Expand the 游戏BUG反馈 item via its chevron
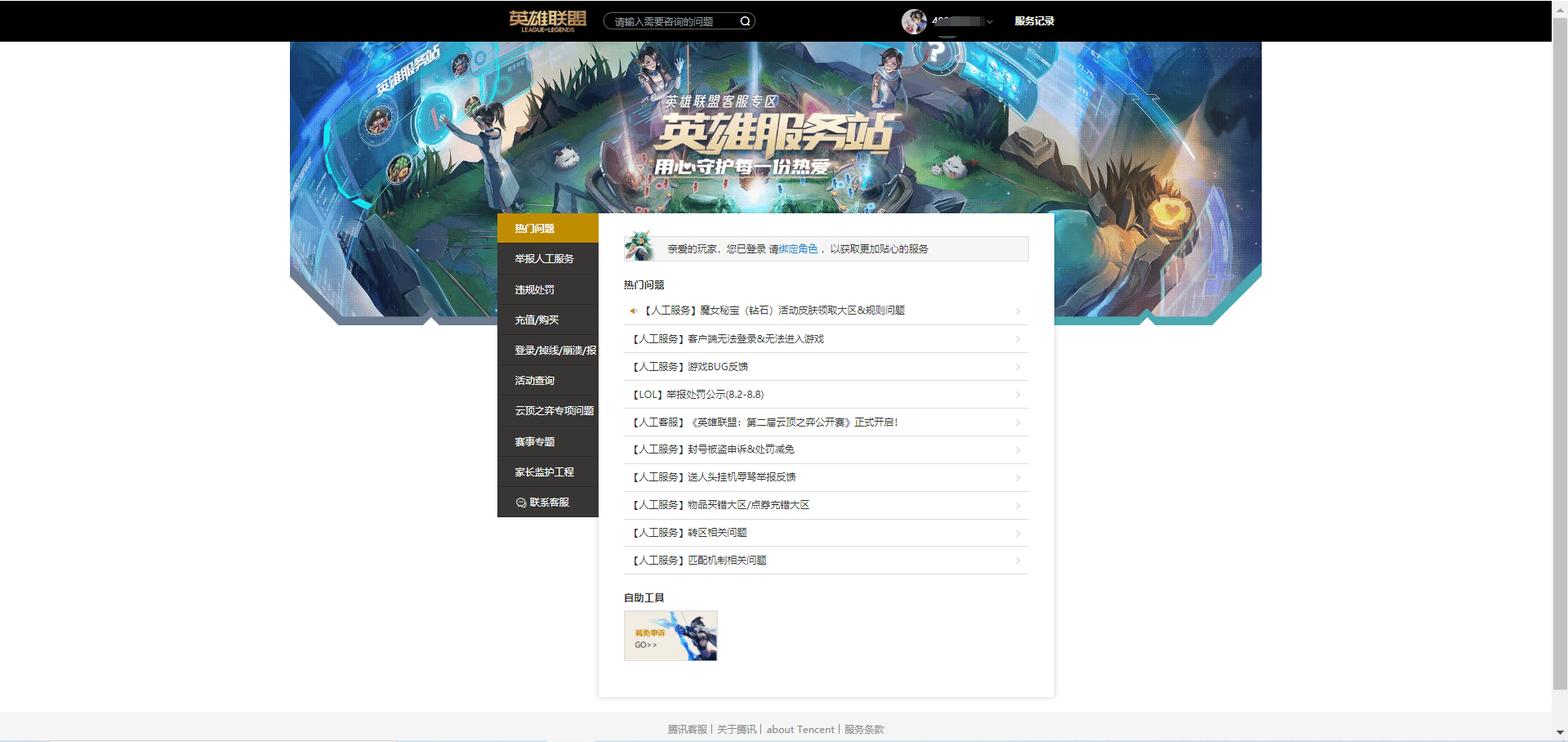The width and height of the screenshot is (1568, 742). point(1017,367)
